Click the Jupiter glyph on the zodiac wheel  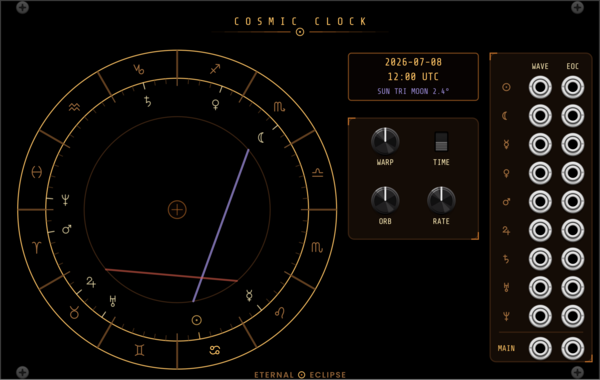[x=91, y=282]
